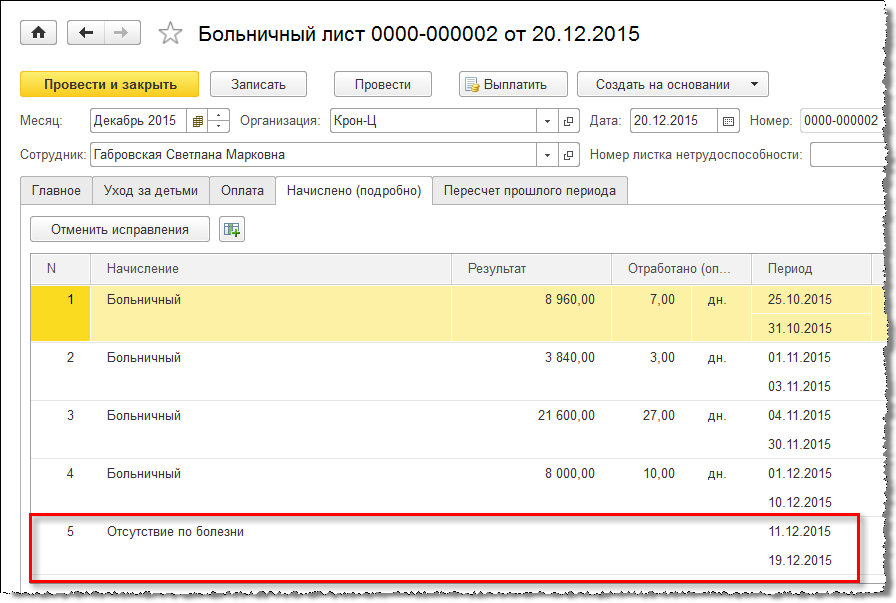Open the Сотрудник card via its open icon

coord(569,155)
